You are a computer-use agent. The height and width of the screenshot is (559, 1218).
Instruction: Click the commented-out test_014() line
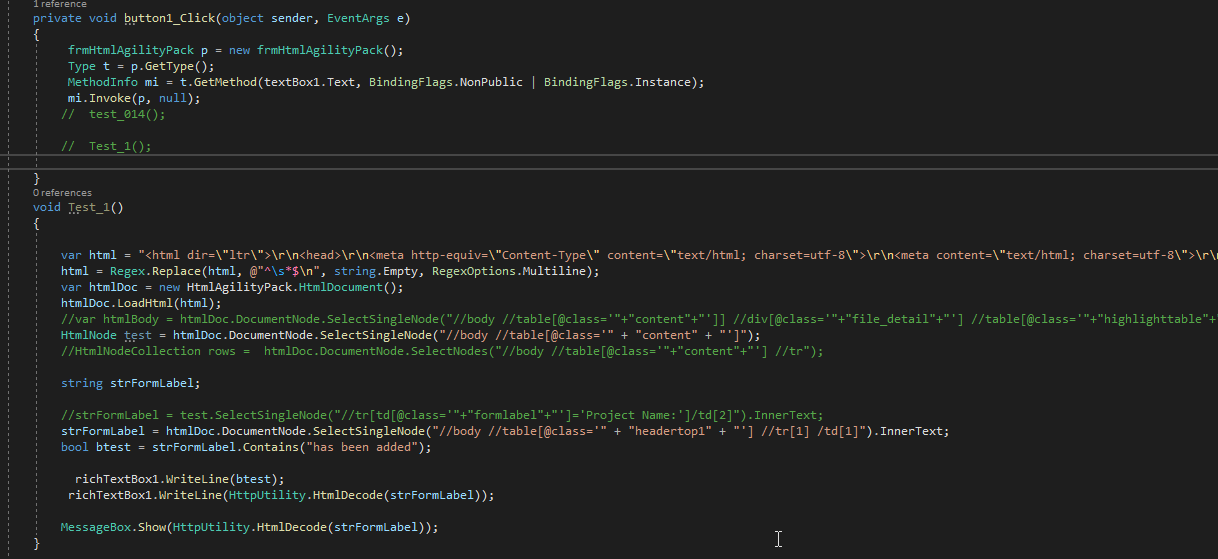(x=113, y=114)
